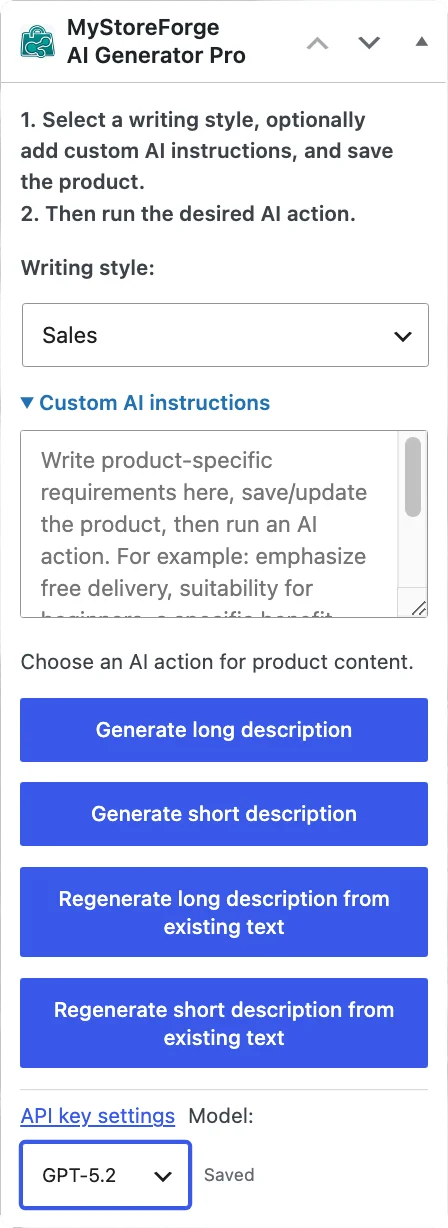
Task: Click the arrow in the model selector
Action: pos(163,1176)
